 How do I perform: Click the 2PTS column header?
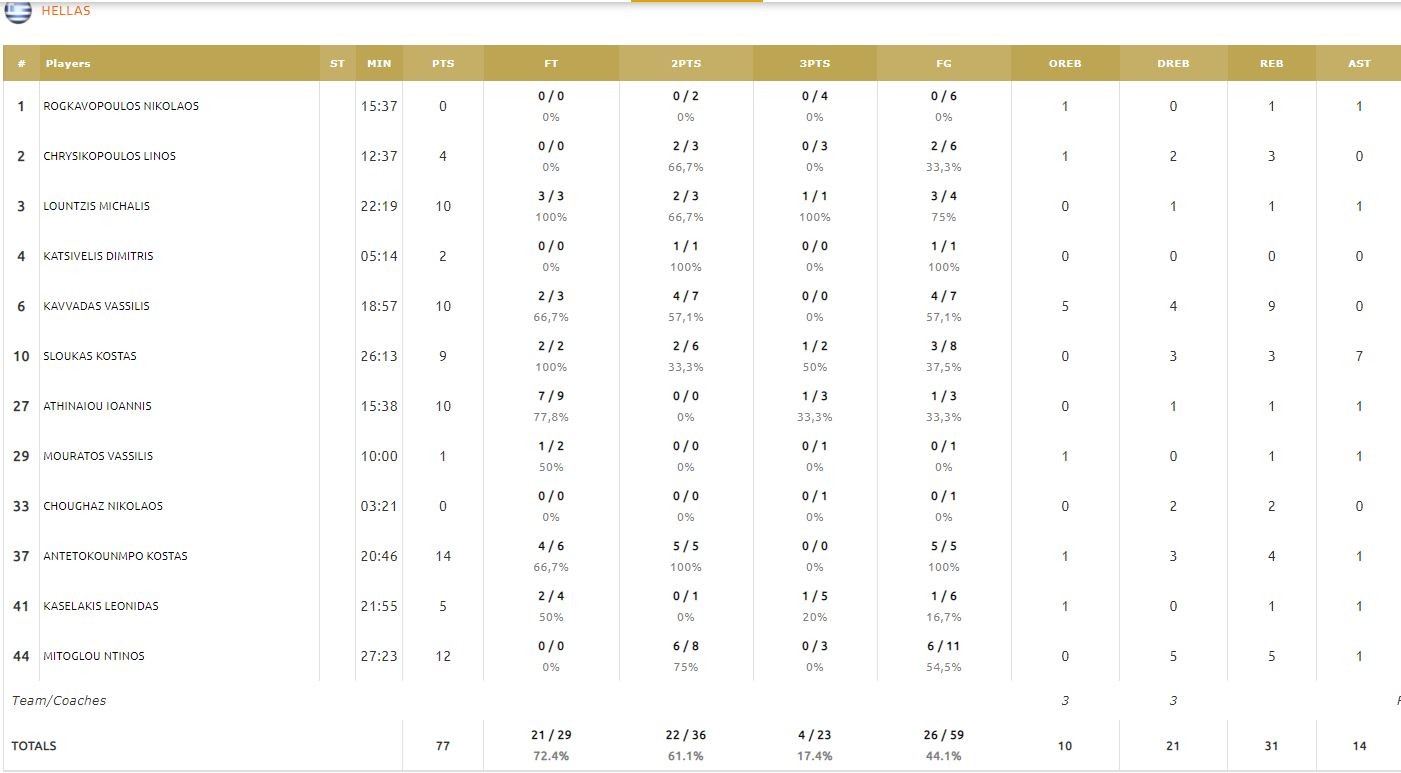pyautogui.click(x=686, y=63)
